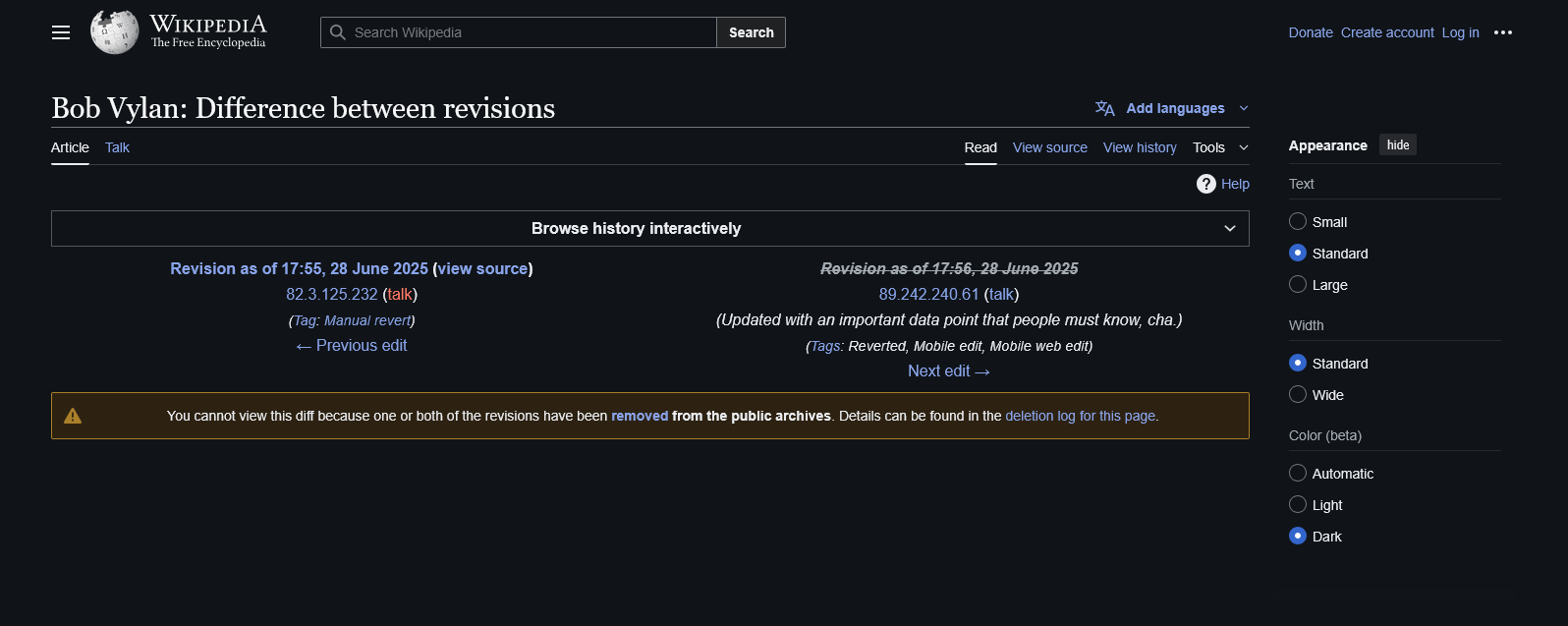This screenshot has height=626, width=1568.
Task: Click Create account link
Action: [1387, 32]
